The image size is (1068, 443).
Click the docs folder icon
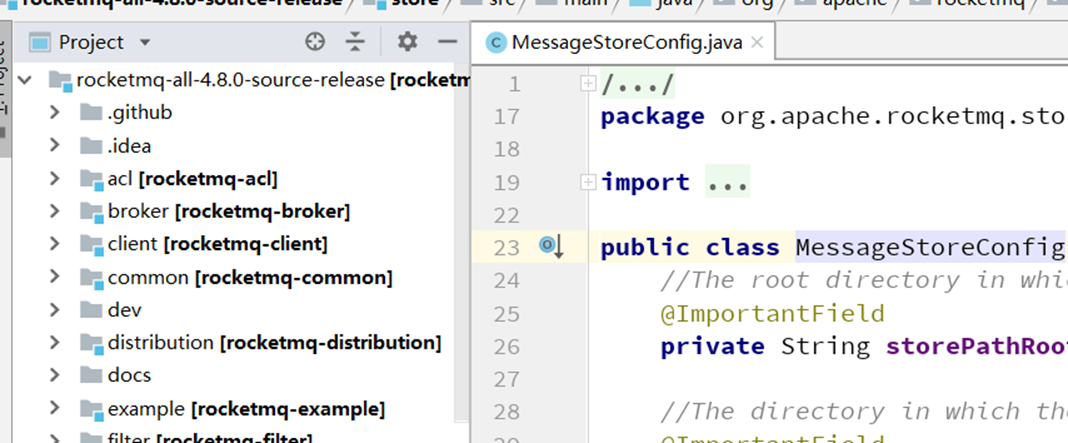coord(91,375)
